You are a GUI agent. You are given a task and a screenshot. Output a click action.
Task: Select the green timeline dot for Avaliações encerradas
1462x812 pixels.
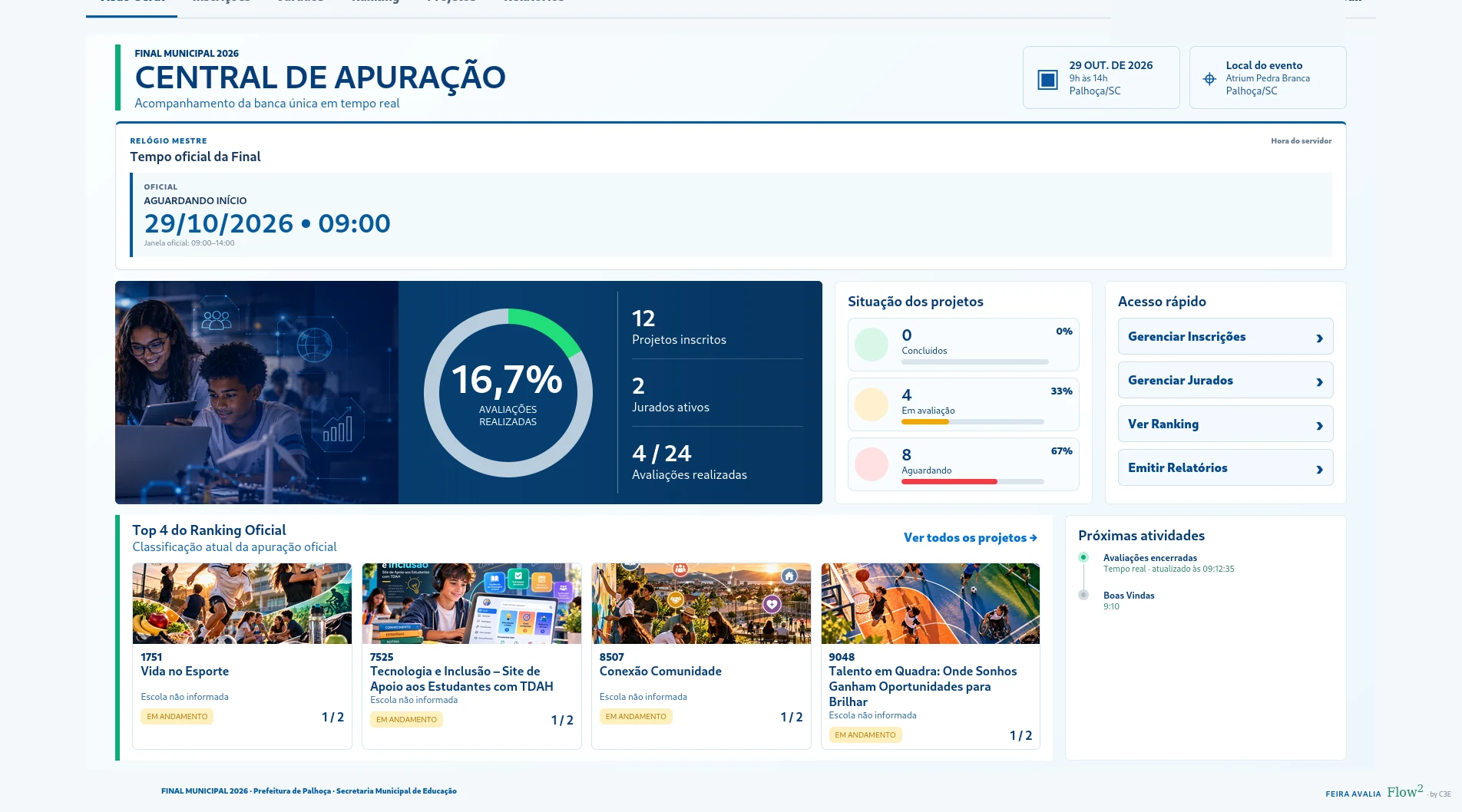click(x=1083, y=557)
